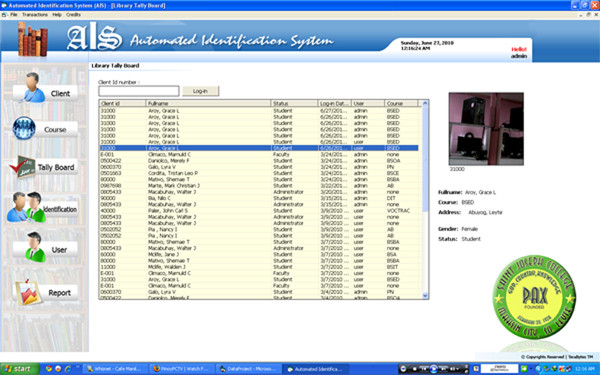The width and height of the screenshot is (600, 375).
Task: Sort by the Status column header
Action: coord(294,103)
